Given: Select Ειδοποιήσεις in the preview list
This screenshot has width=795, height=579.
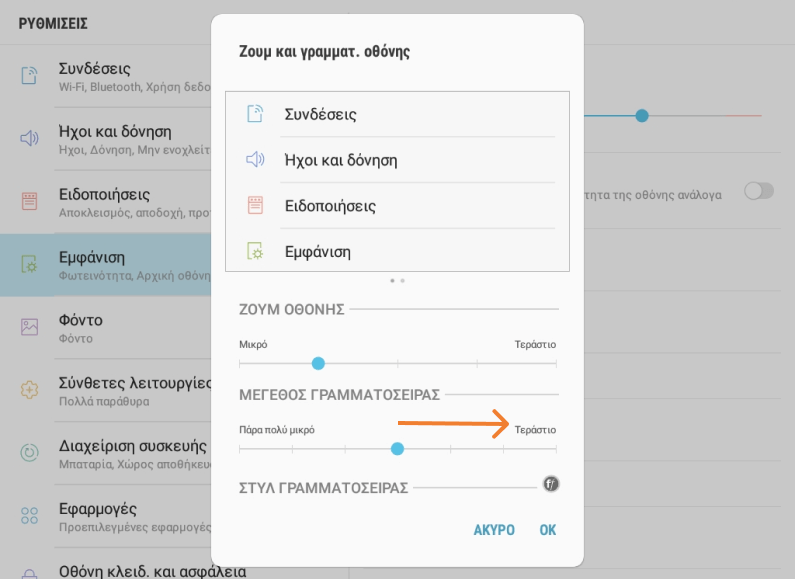Looking at the screenshot, I should pyautogui.click(x=330, y=206).
